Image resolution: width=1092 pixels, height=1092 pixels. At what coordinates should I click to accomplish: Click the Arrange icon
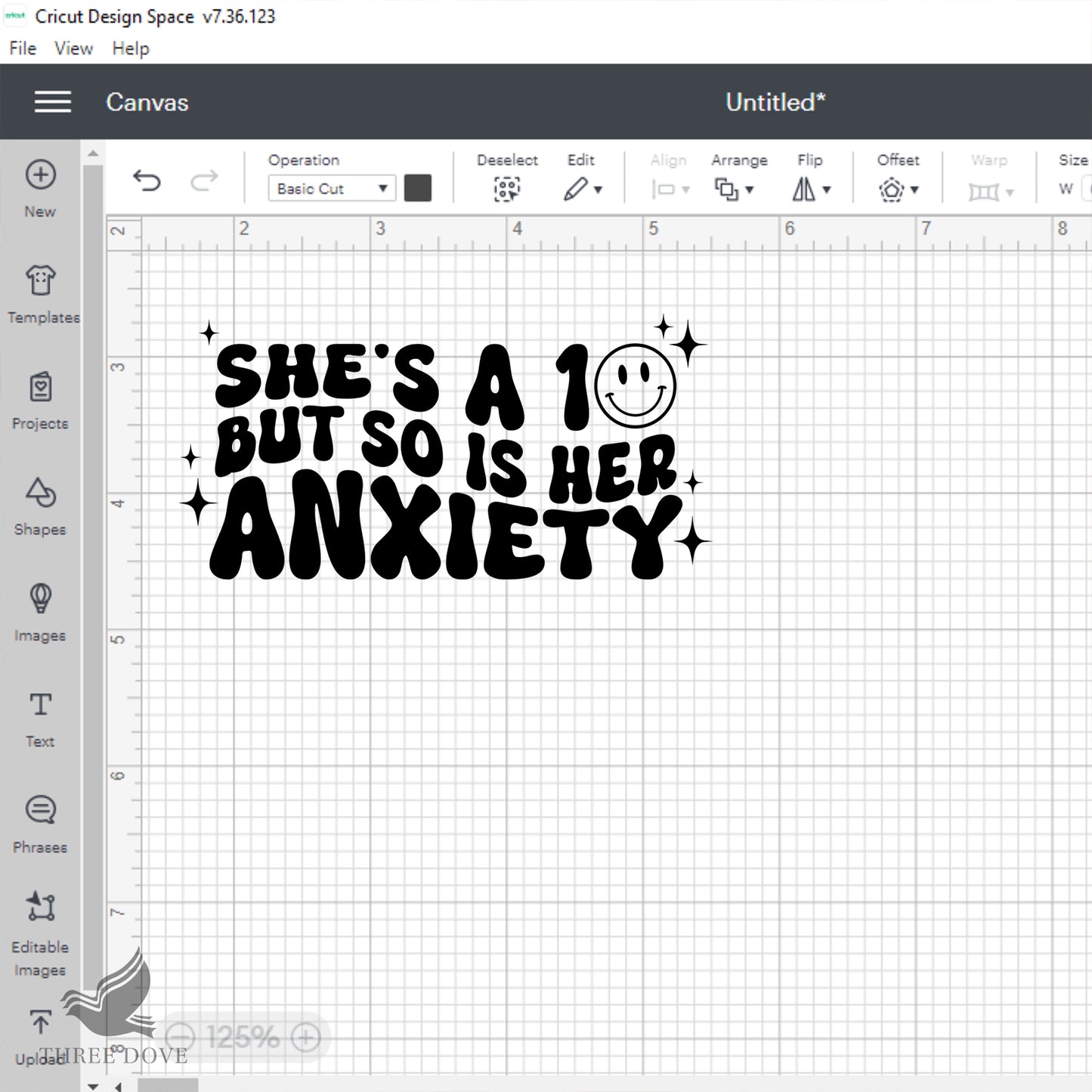[x=726, y=189]
